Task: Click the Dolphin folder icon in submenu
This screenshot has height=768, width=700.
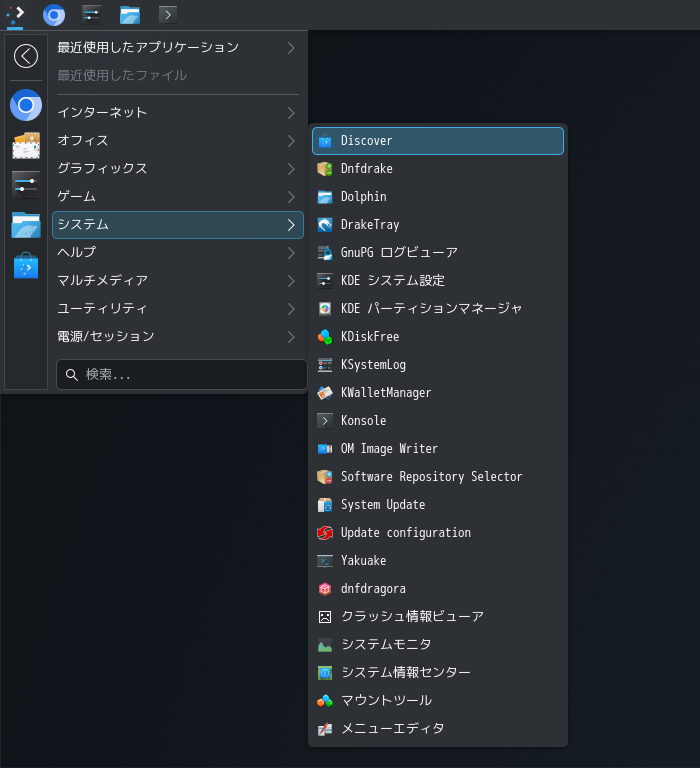Action: (x=325, y=197)
